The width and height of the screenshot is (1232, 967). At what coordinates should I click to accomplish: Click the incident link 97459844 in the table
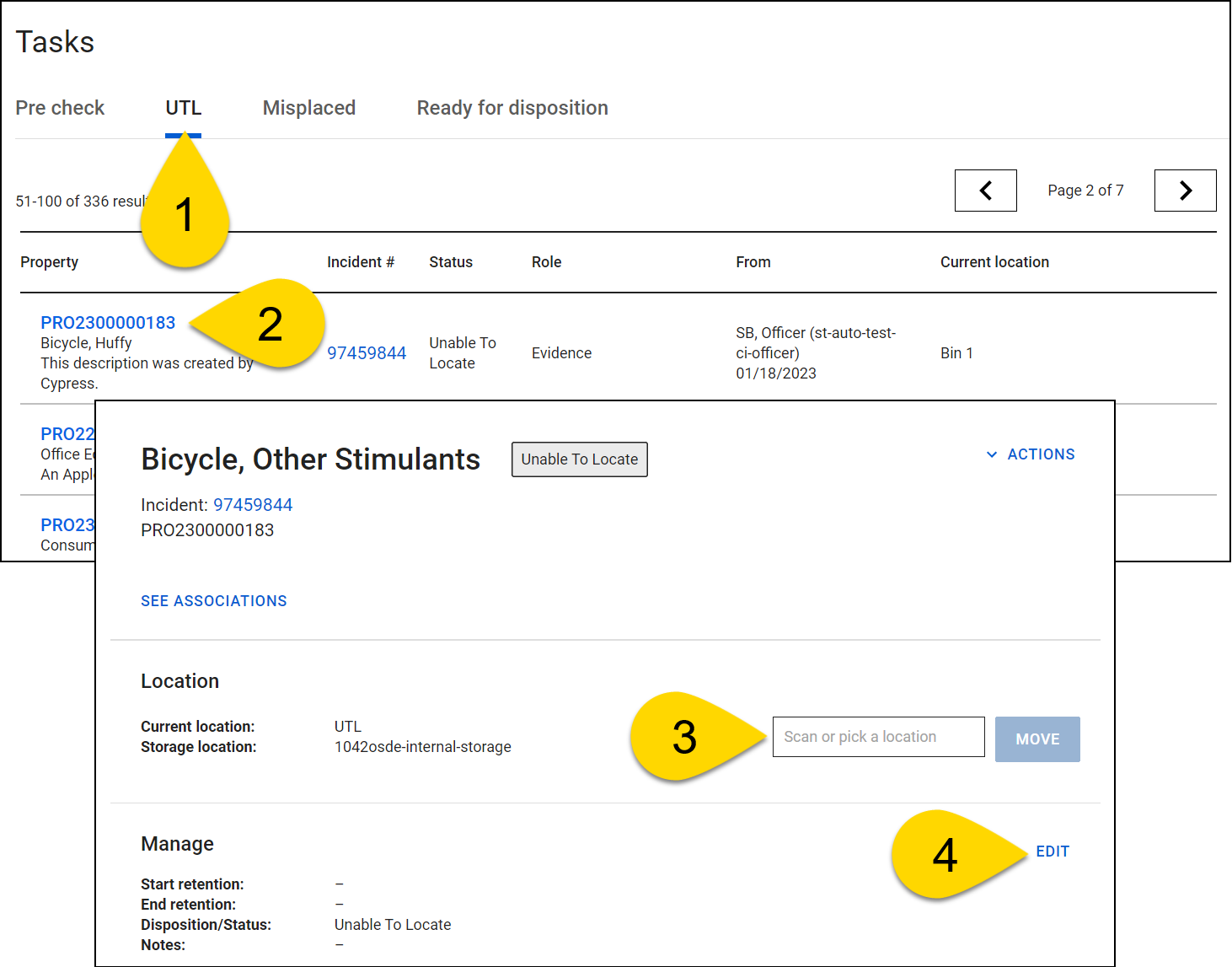click(367, 352)
